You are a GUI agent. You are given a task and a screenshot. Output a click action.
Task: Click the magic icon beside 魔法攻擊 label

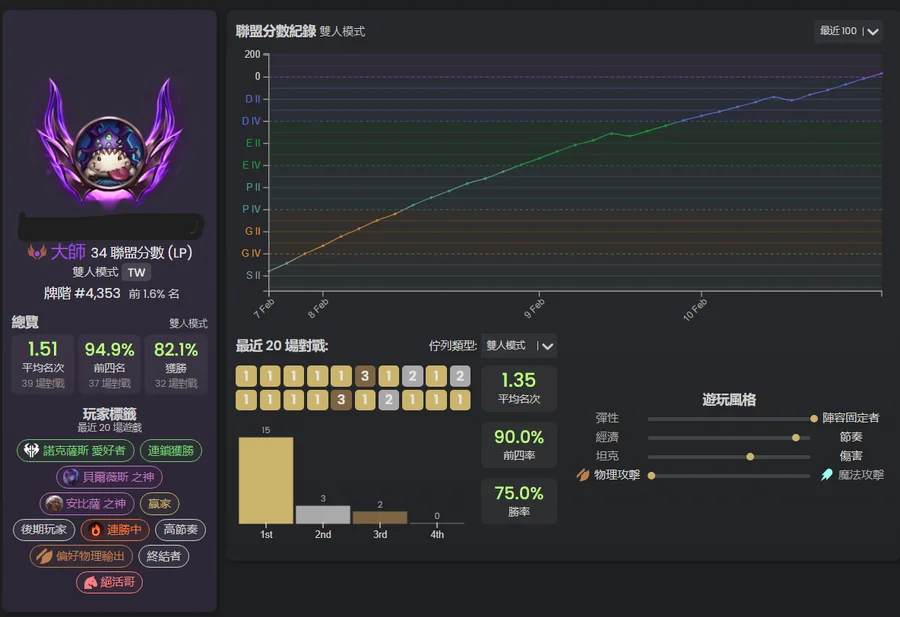pos(827,475)
